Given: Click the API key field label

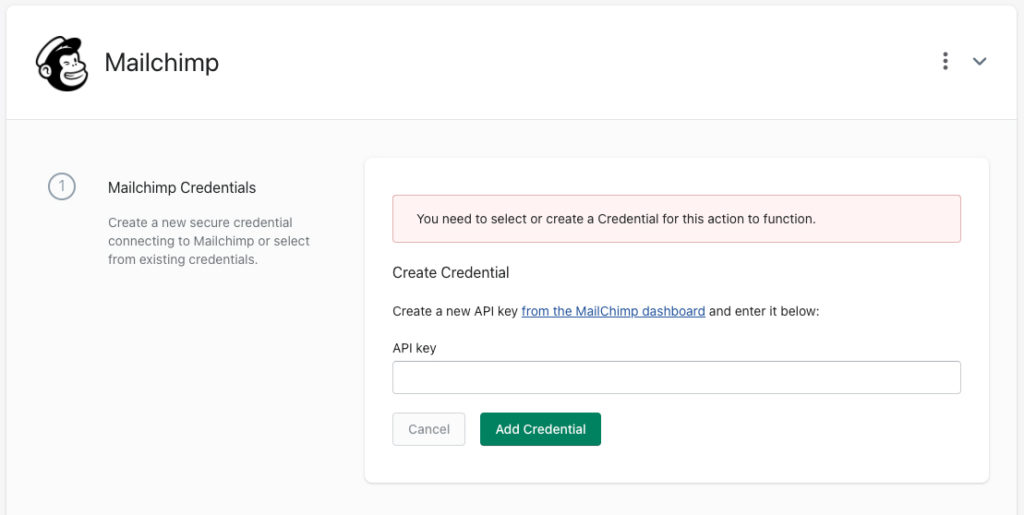Looking at the screenshot, I should tap(414, 348).
